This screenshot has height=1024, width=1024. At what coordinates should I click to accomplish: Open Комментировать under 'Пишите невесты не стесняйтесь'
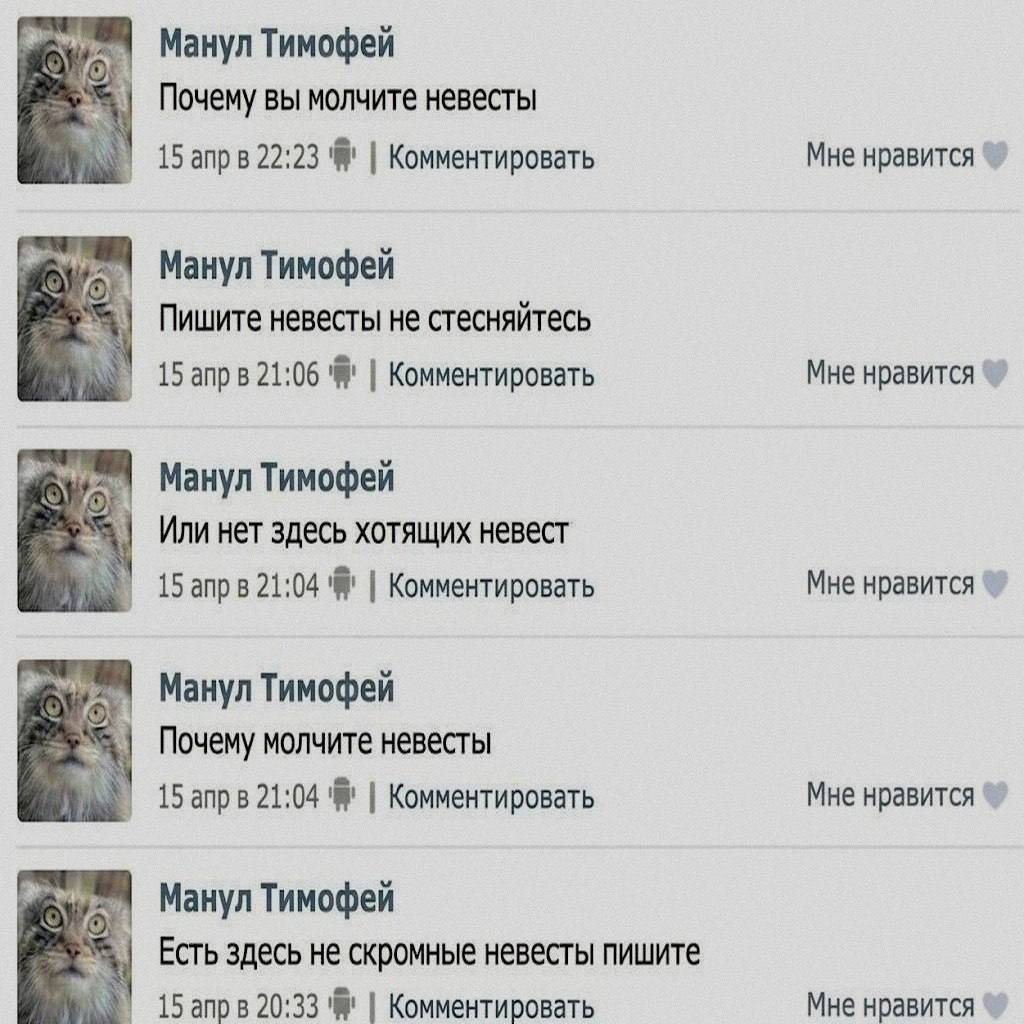(x=491, y=375)
